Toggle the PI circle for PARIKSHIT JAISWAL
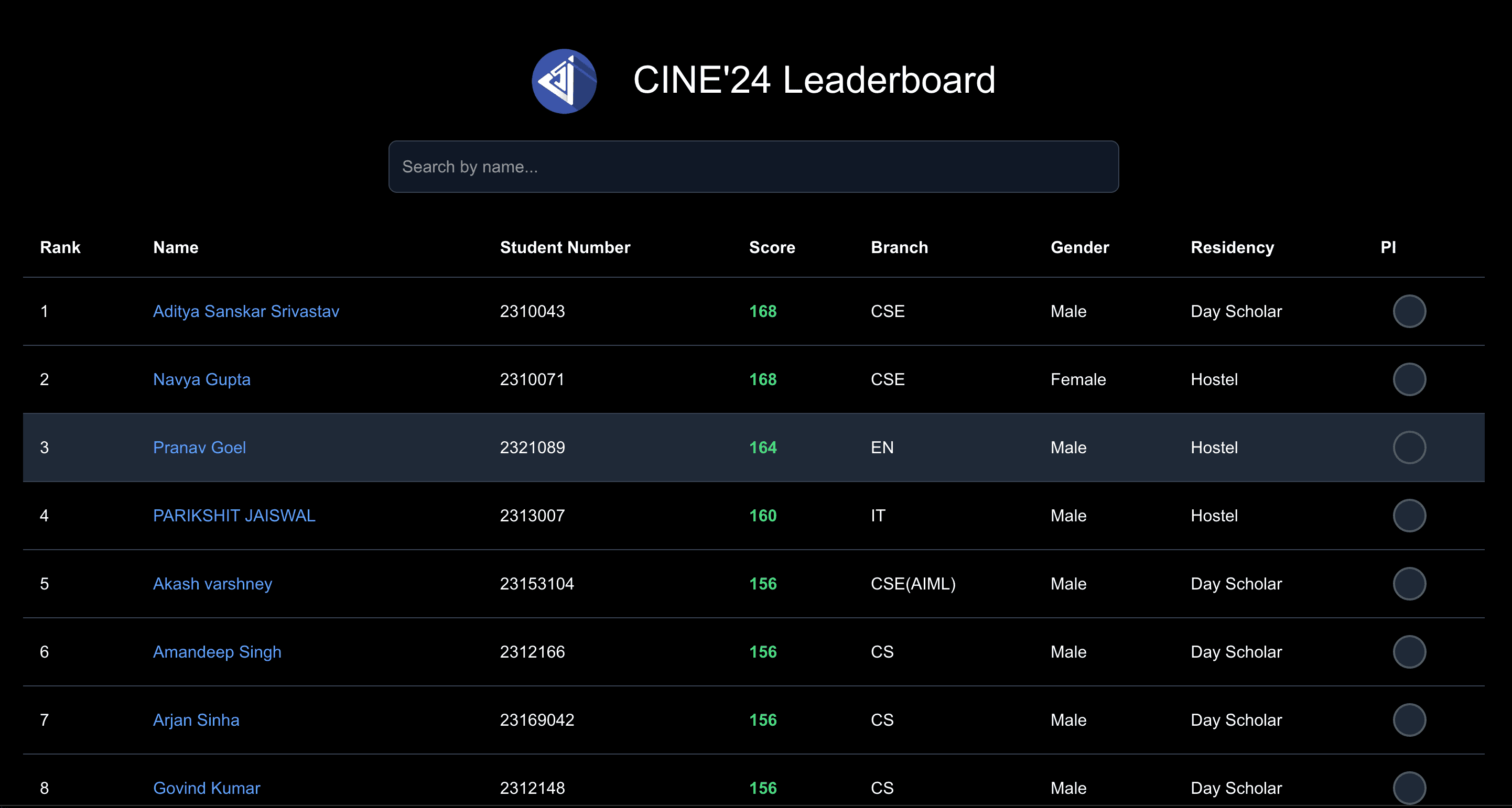The width and height of the screenshot is (1512, 808). (x=1409, y=515)
